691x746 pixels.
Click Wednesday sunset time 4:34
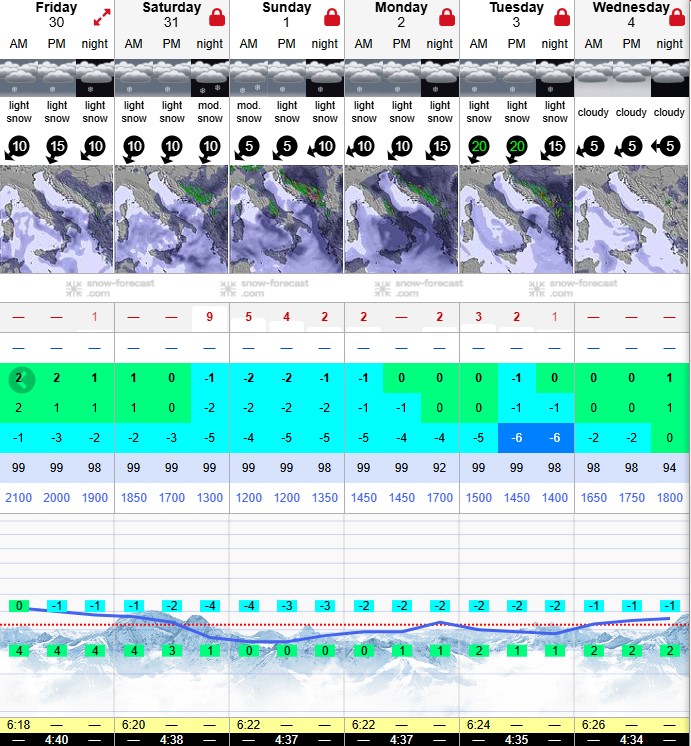pyautogui.click(x=632, y=740)
